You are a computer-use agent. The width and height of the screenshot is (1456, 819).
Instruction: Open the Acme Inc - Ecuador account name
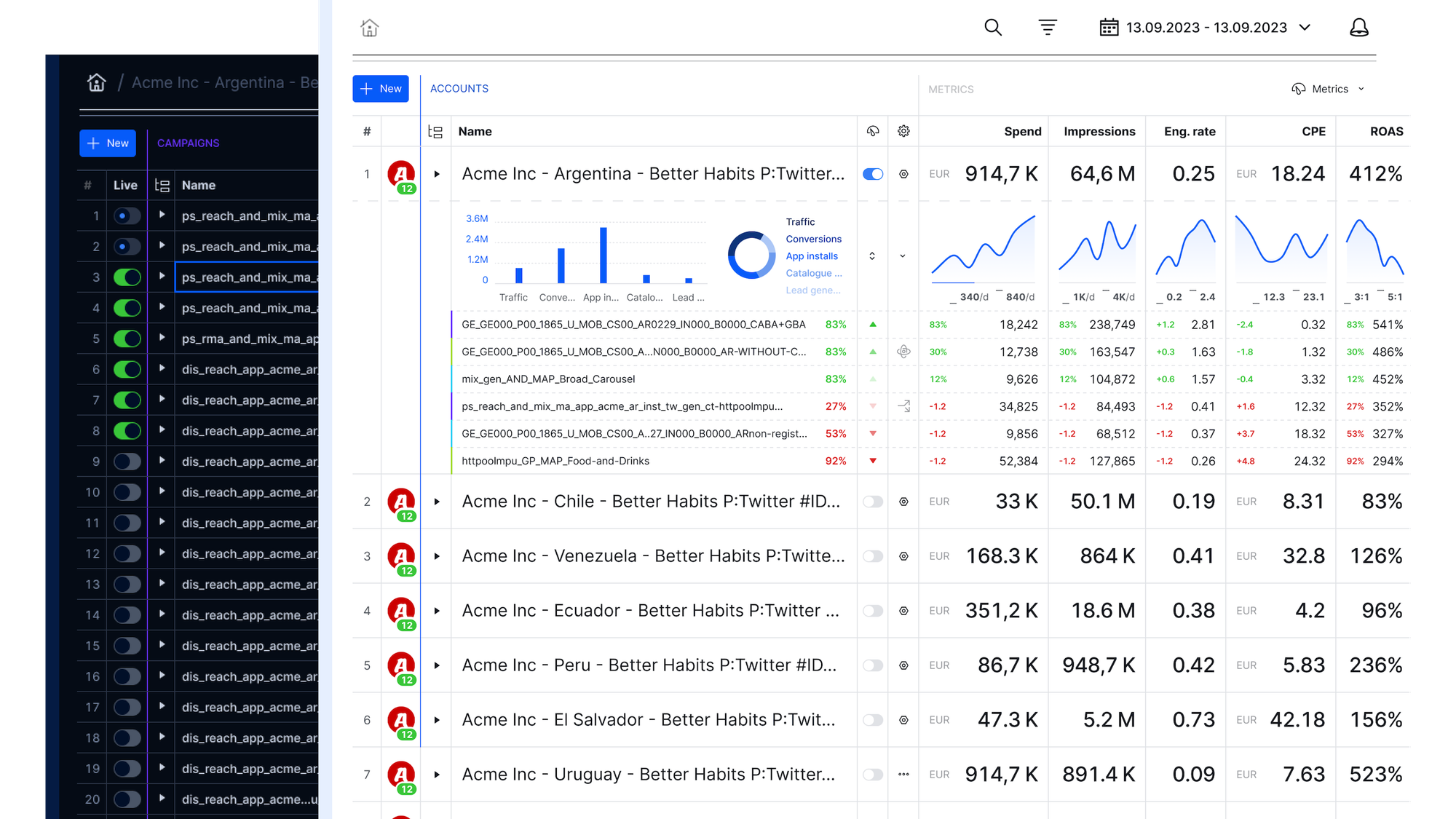(x=651, y=611)
